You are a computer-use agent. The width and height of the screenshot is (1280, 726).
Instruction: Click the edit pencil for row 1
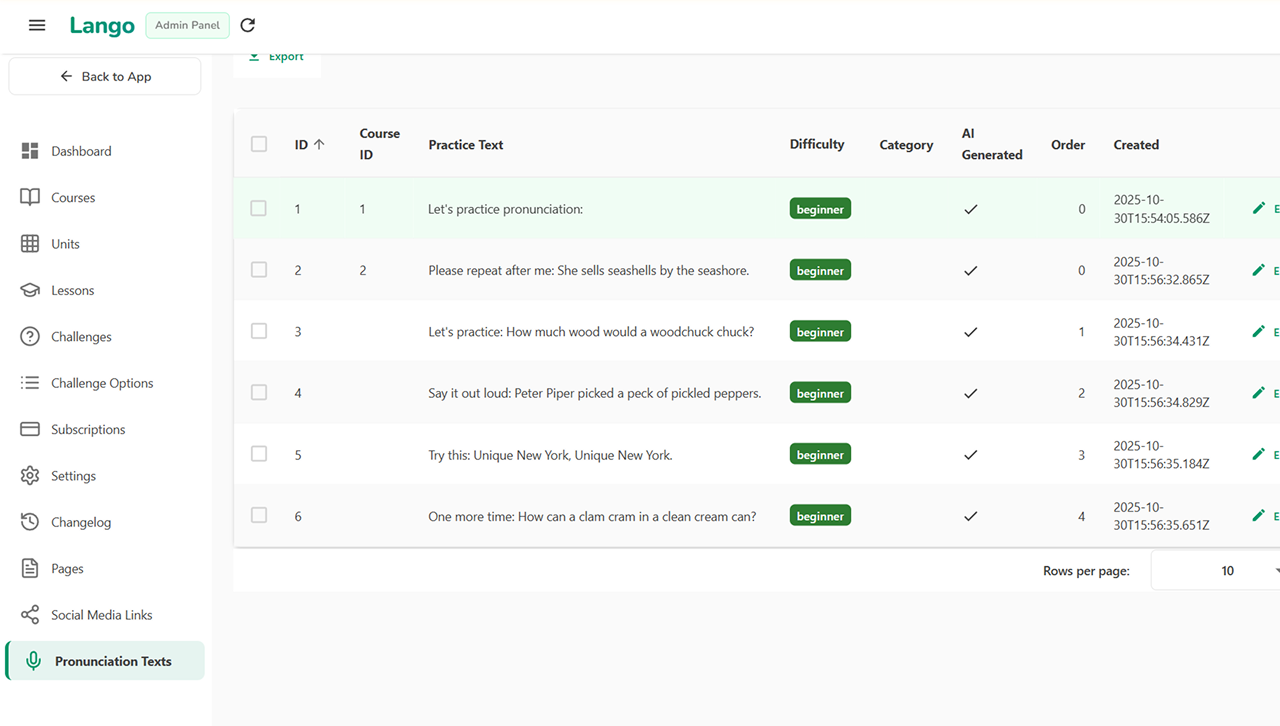pyautogui.click(x=1259, y=208)
